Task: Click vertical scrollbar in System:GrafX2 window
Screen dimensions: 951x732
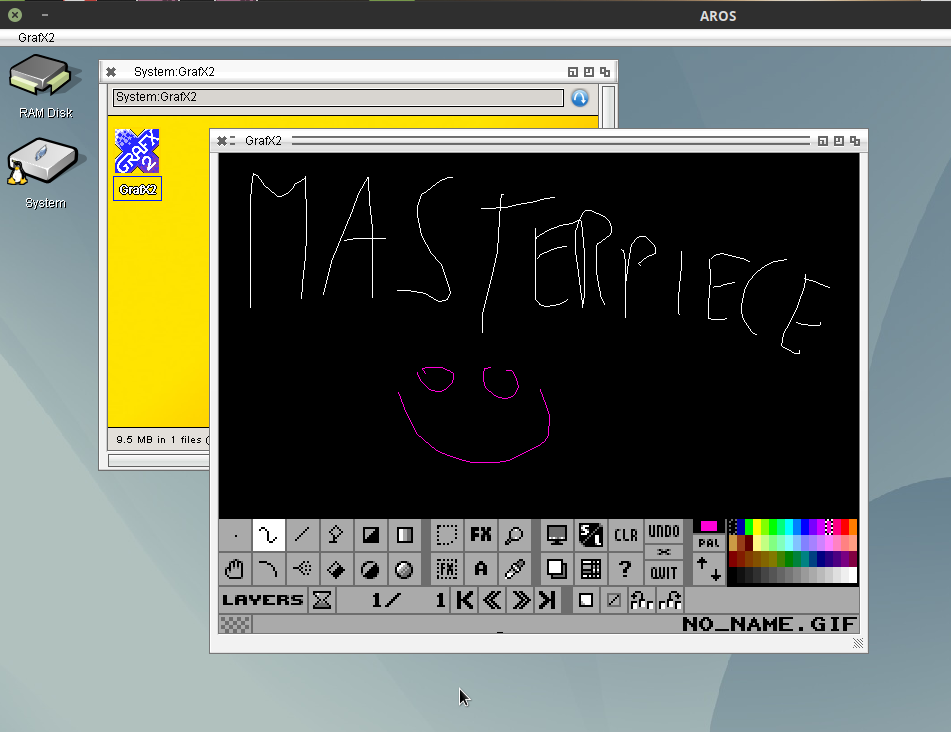Action: [608, 106]
